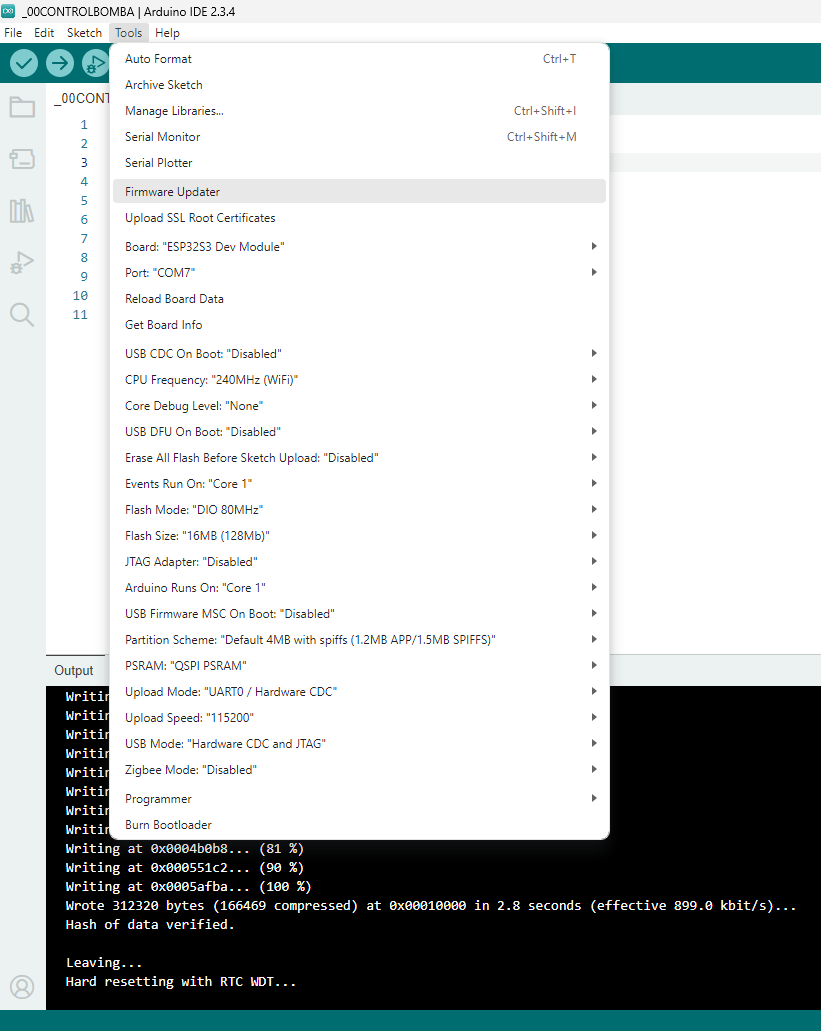Click Get Board Info menu entry

[163, 325]
